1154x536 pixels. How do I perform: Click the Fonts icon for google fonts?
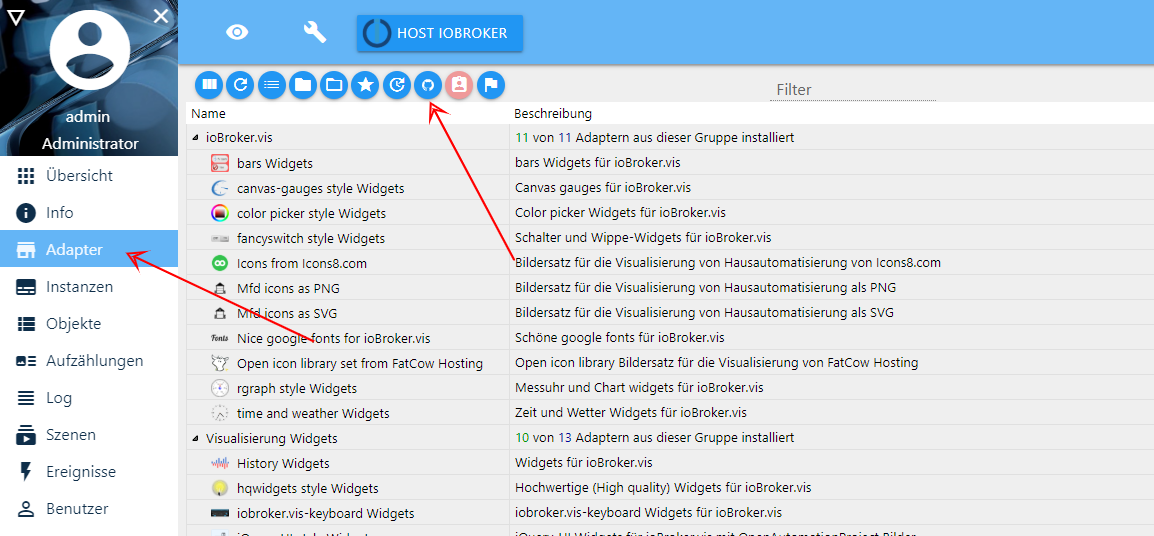220,338
